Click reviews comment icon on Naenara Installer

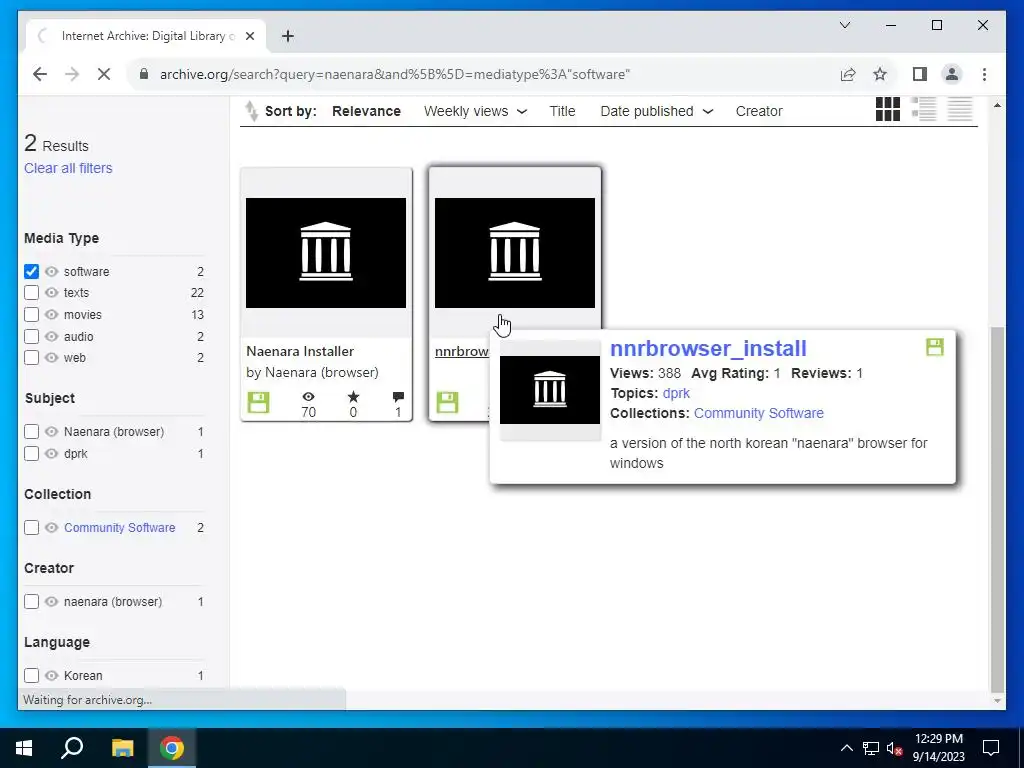[x=398, y=396]
